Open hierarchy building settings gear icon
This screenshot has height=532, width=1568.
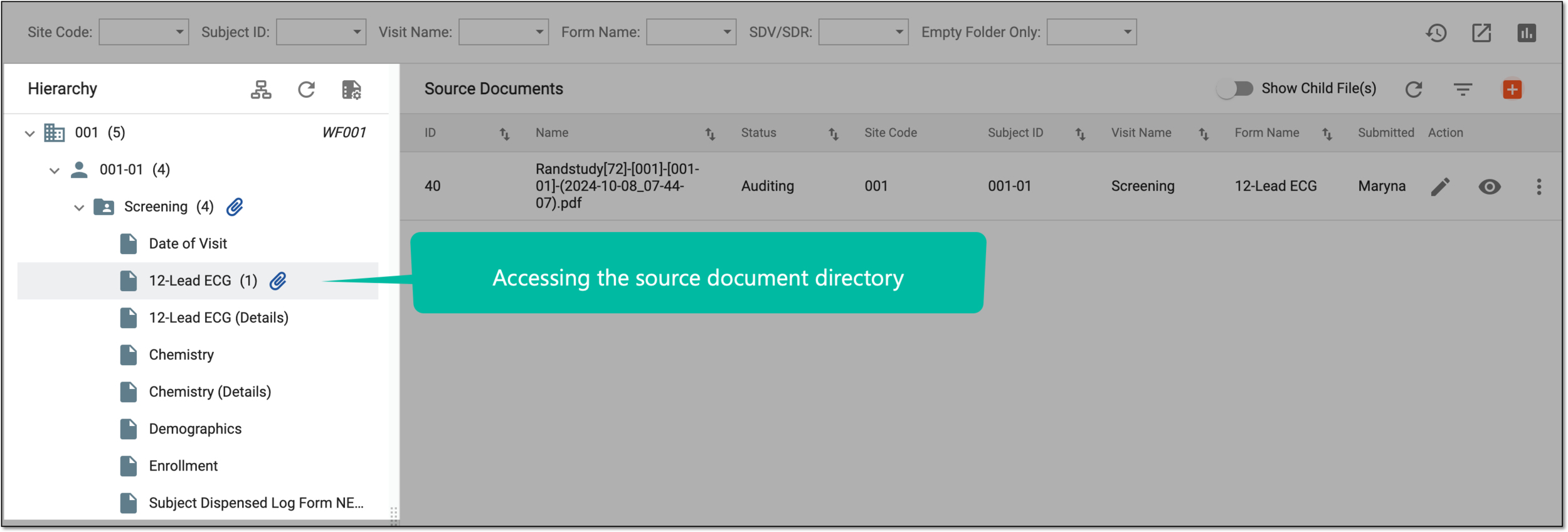coord(351,90)
